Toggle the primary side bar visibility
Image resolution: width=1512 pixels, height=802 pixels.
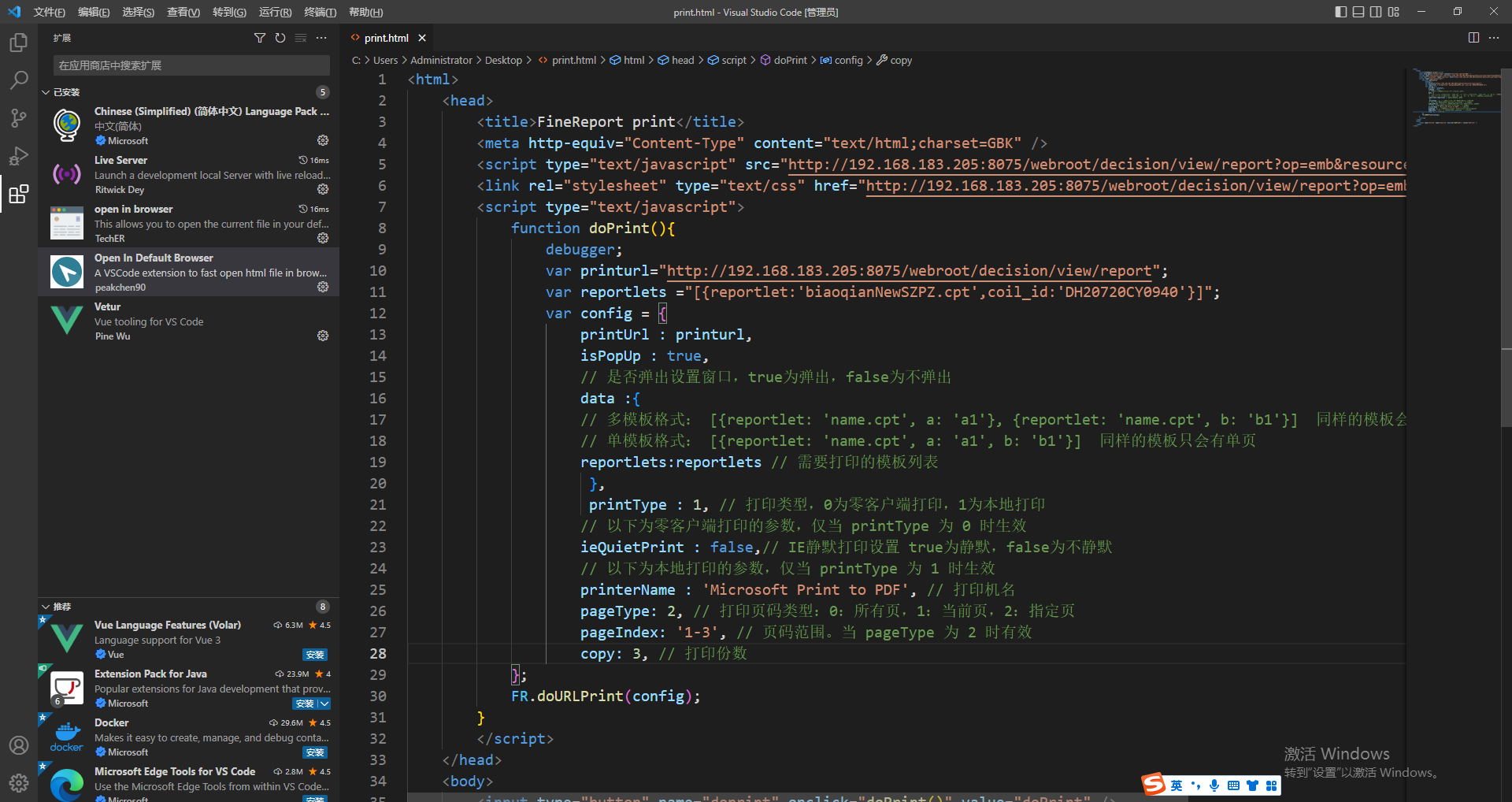point(1341,12)
